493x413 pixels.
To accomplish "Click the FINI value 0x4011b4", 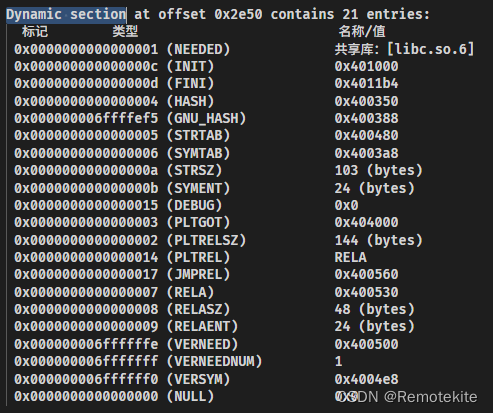I will [366, 83].
